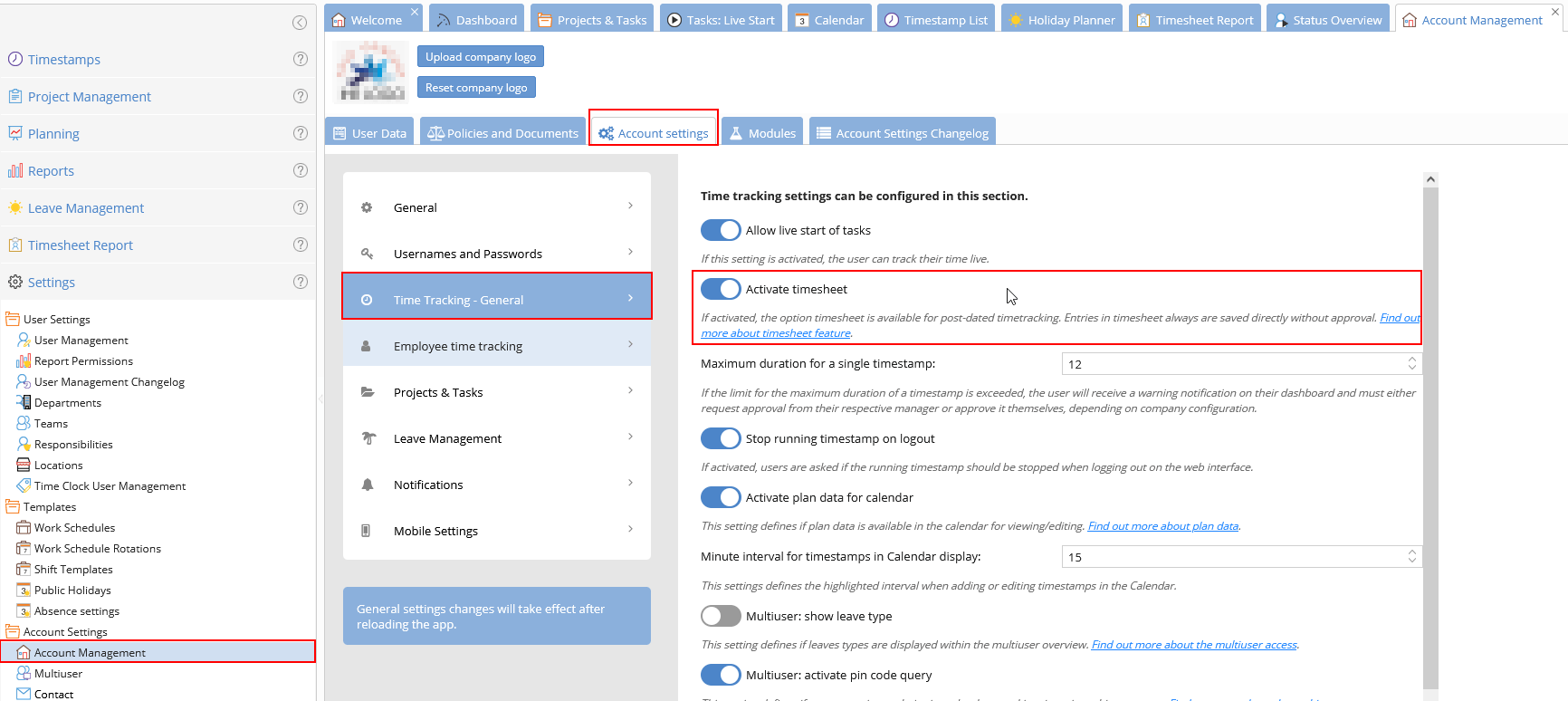
Task: Toggle Activate timesheet switch
Action: [721, 289]
